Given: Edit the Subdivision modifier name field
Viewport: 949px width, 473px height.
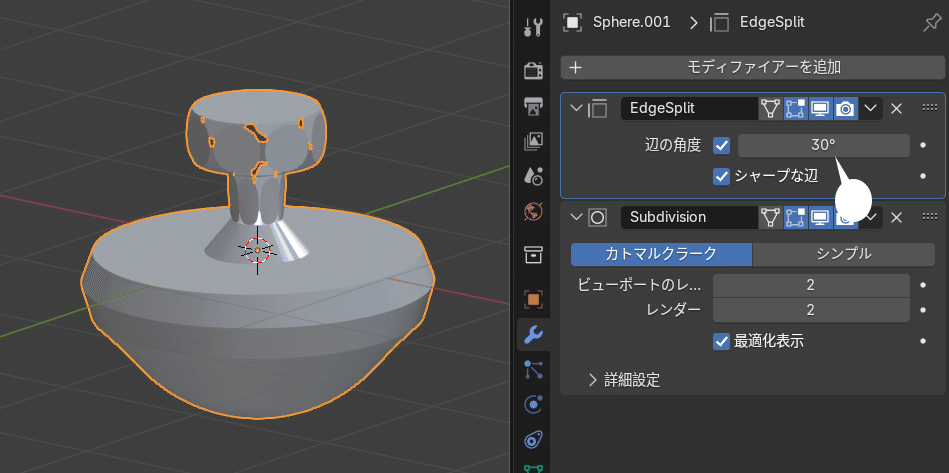Looking at the screenshot, I should click(689, 217).
